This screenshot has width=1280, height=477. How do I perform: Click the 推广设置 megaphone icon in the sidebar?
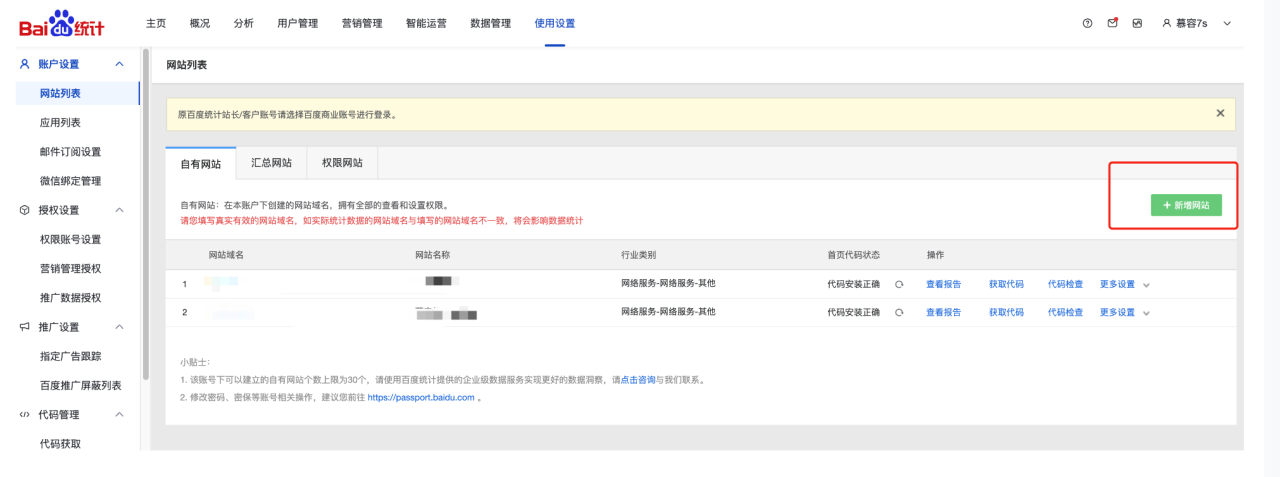coord(25,327)
